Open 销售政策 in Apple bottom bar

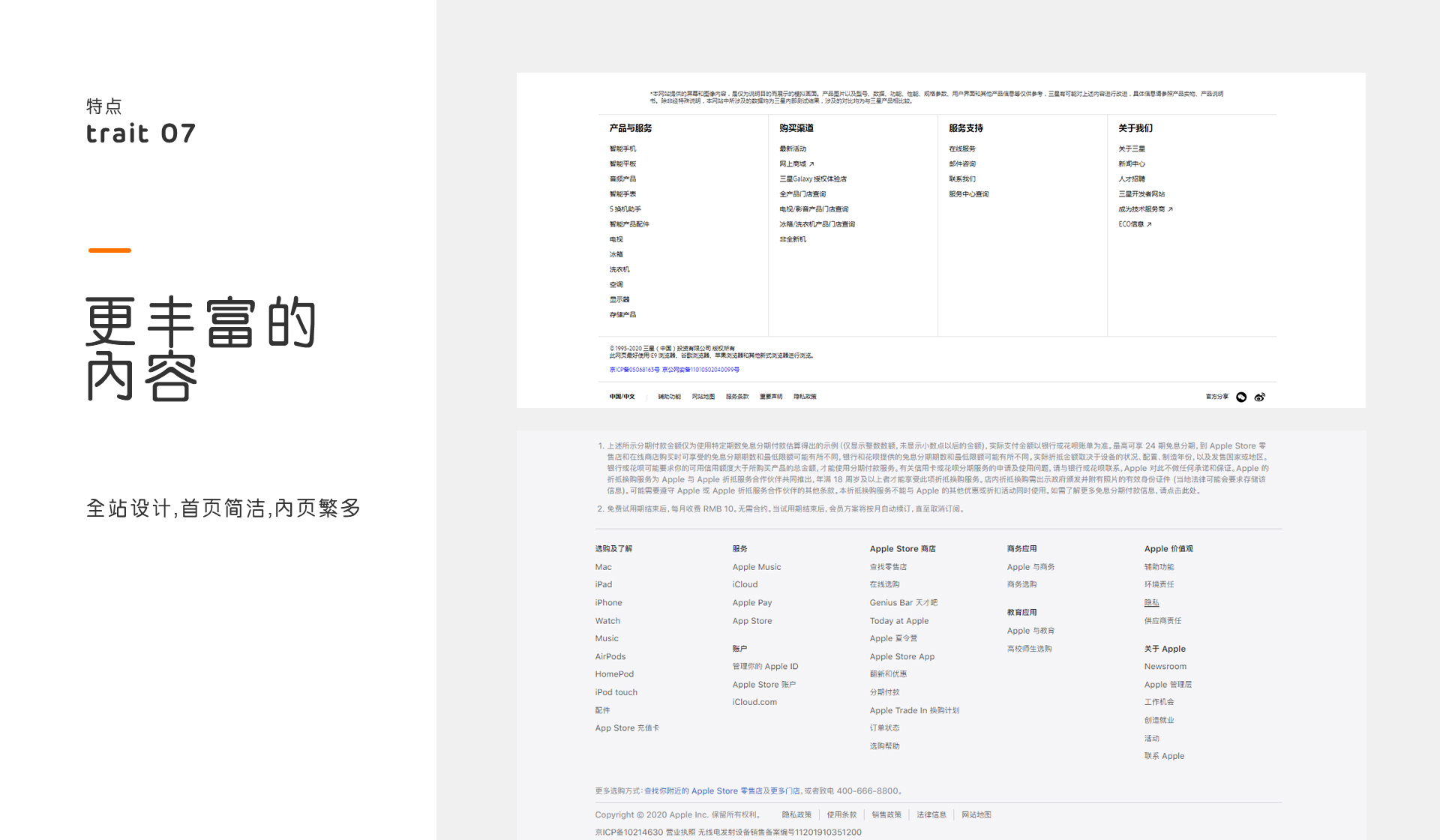(x=886, y=814)
